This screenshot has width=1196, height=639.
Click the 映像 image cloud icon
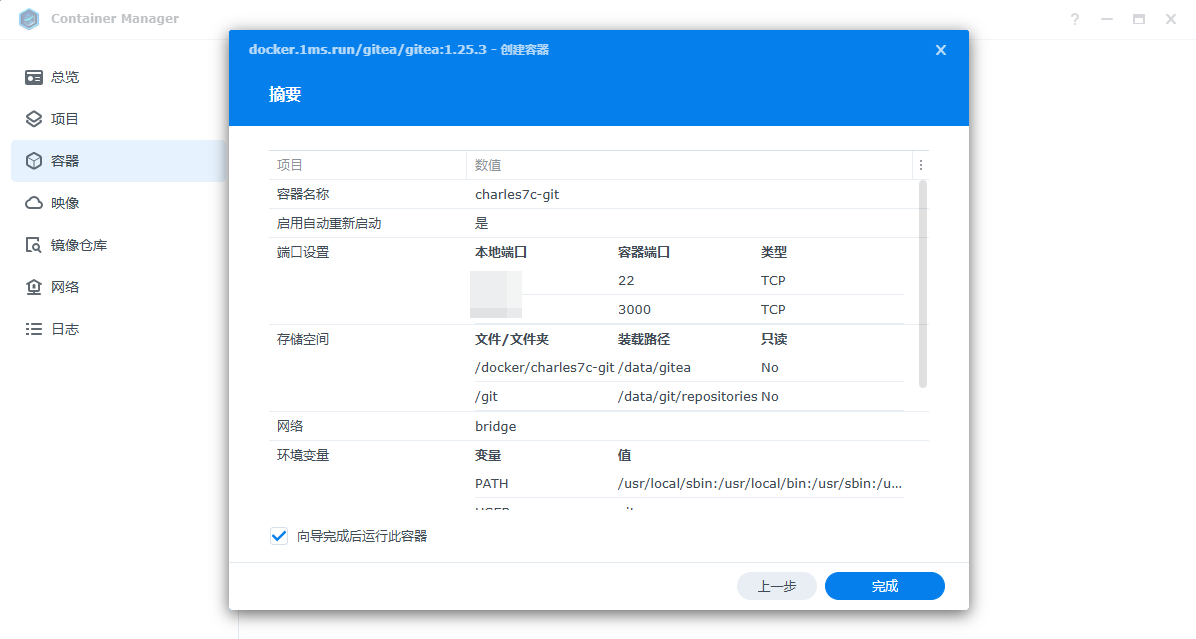34,203
